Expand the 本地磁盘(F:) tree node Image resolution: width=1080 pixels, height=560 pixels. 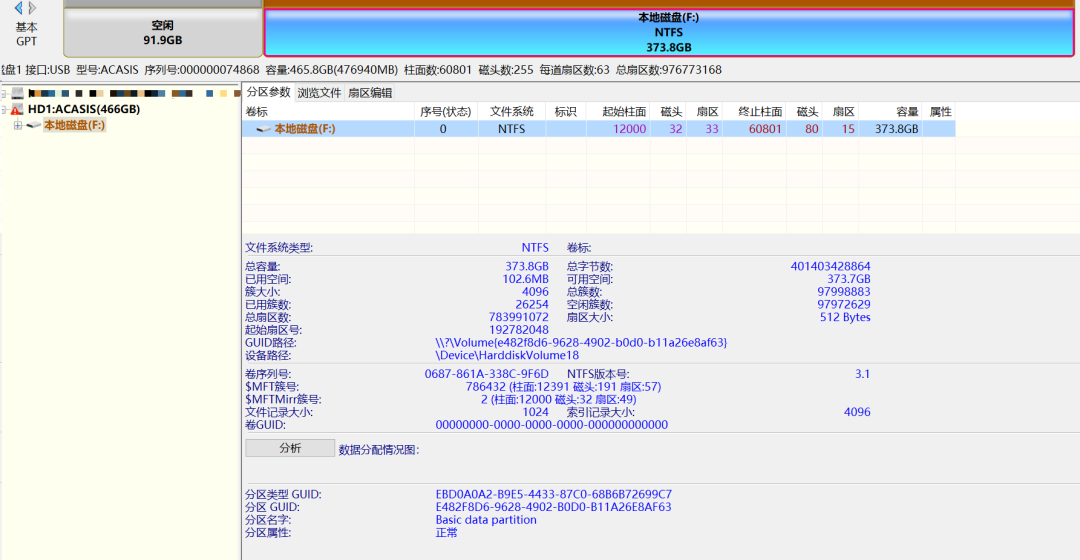tap(18, 125)
